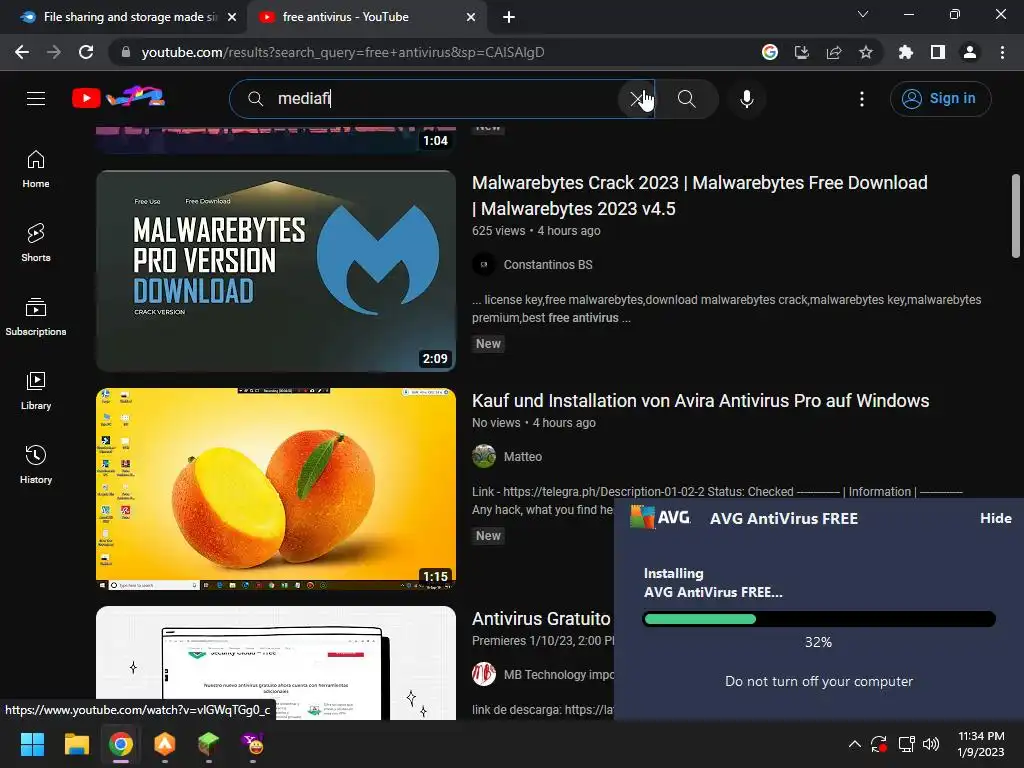The image size is (1024, 768).
Task: Open YouTube settings three-dot menu
Action: tap(862, 99)
